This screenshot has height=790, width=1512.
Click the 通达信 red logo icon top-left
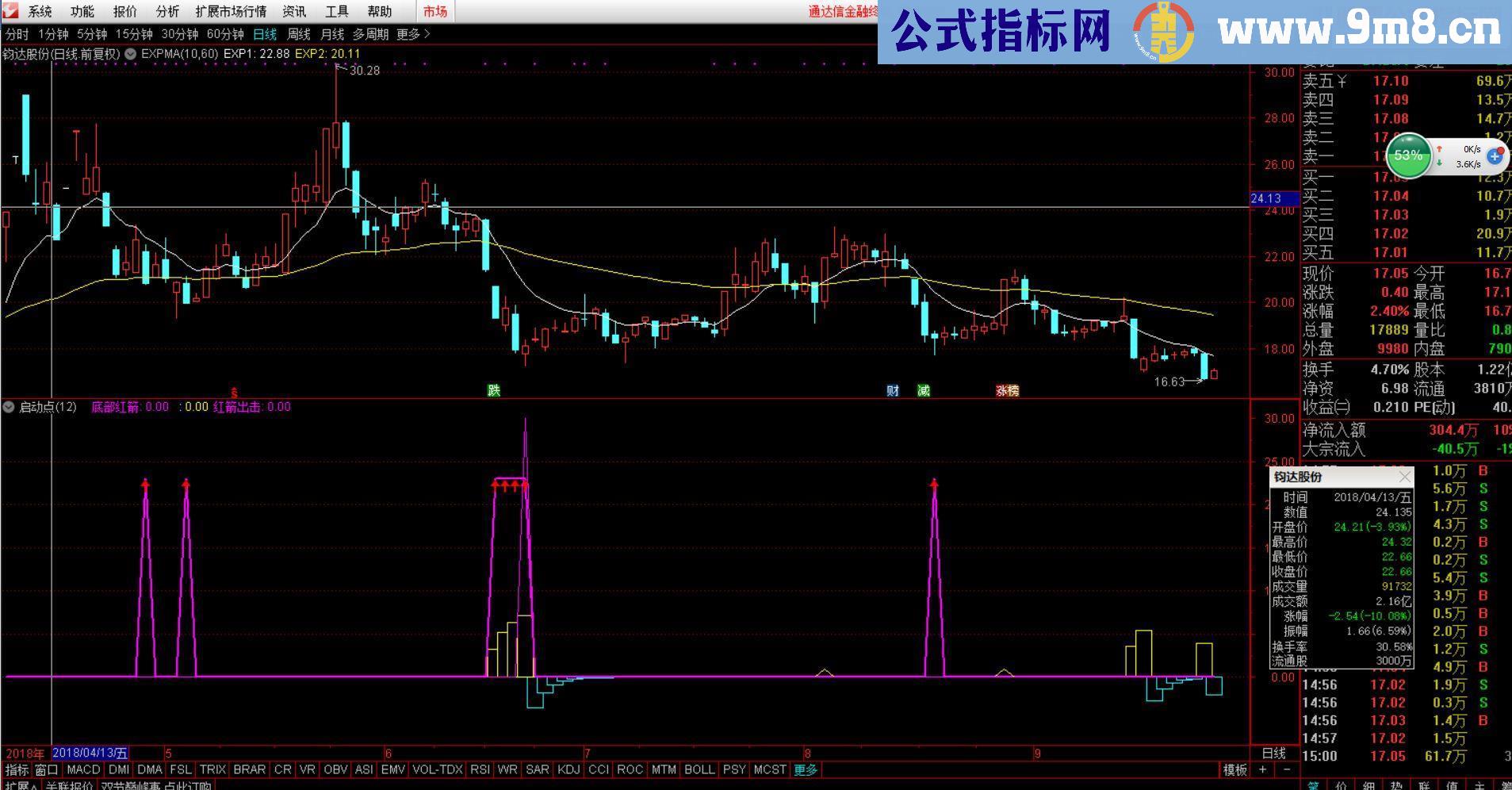pos(12,11)
